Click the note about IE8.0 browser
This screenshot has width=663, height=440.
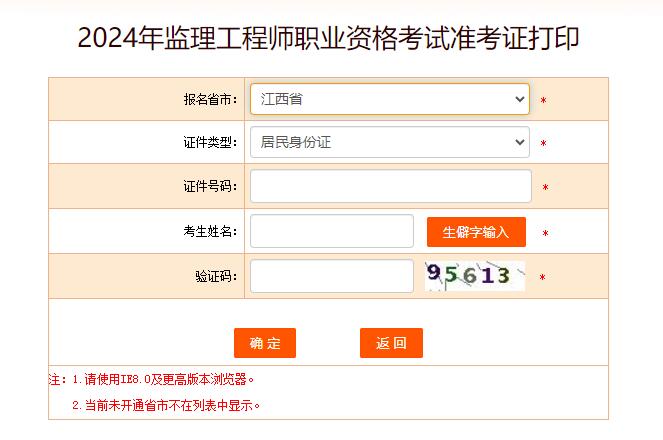click(x=163, y=380)
